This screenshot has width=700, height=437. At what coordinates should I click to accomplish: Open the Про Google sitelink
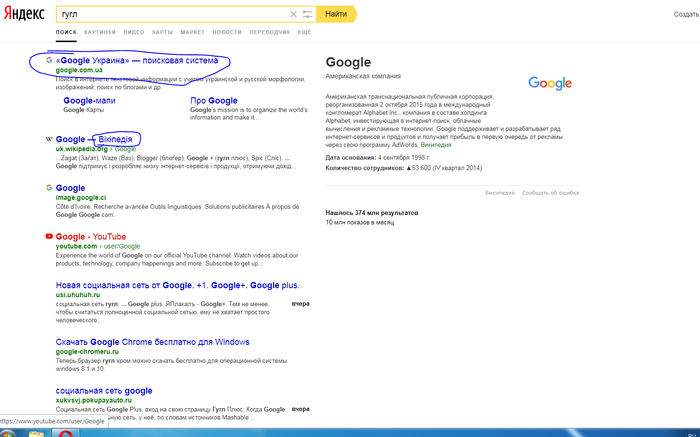pyautogui.click(x=214, y=100)
